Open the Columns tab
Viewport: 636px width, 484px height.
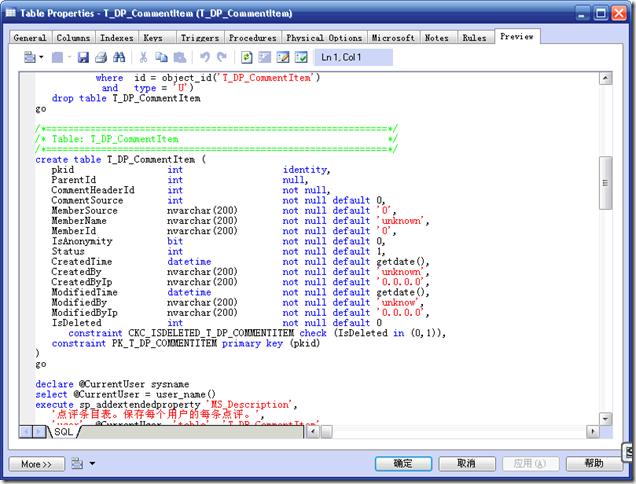click(x=73, y=38)
